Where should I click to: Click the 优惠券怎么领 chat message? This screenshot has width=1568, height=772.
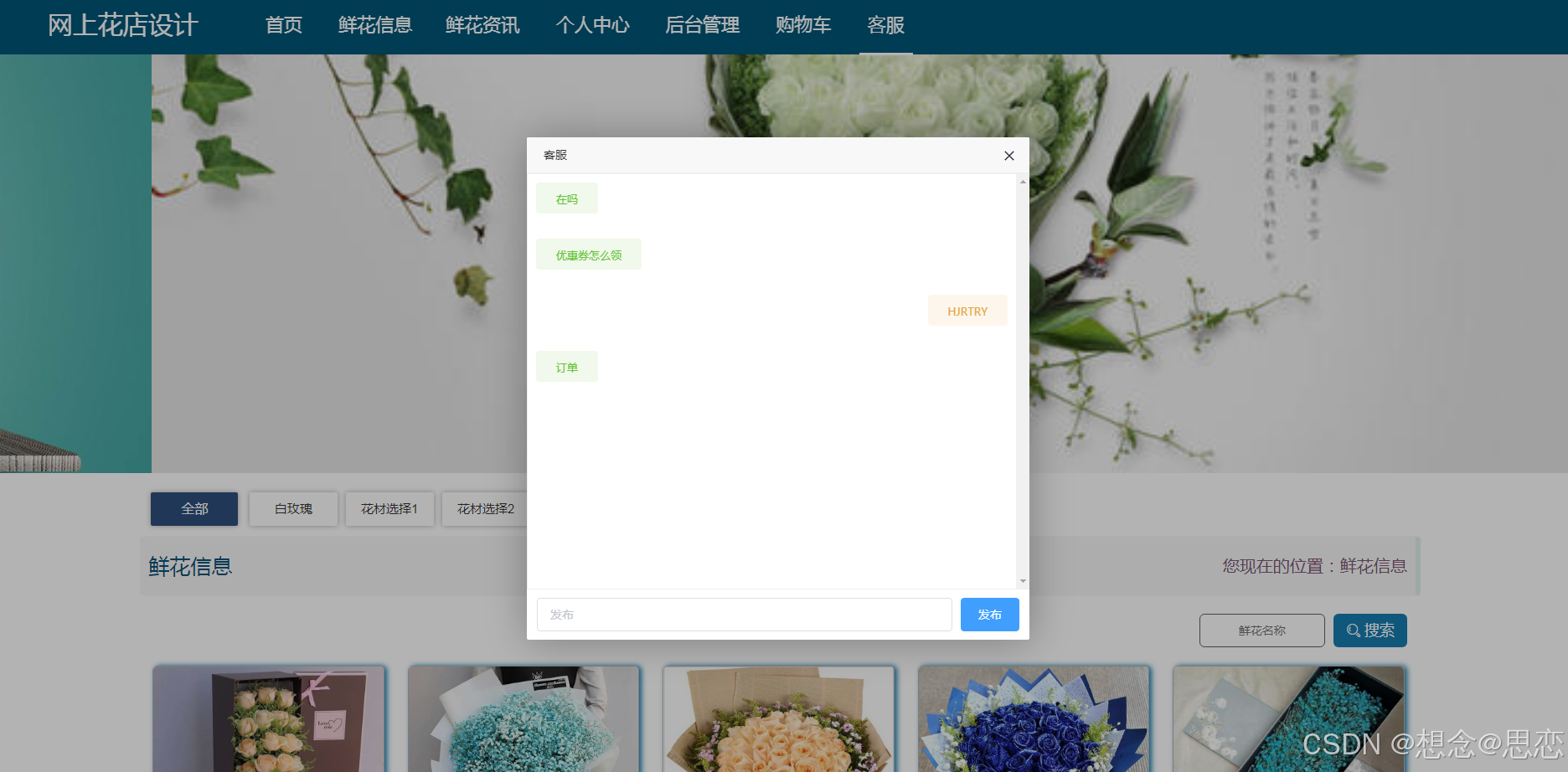[589, 255]
